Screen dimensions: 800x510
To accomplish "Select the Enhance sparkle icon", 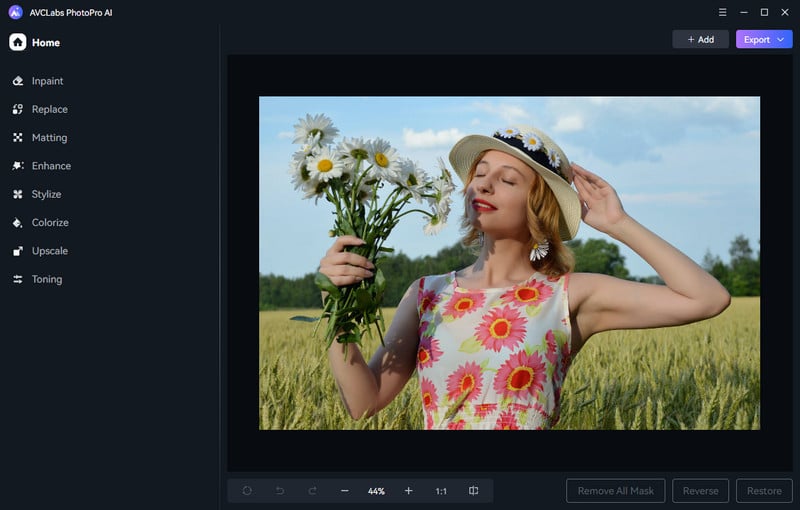I will click(x=18, y=166).
